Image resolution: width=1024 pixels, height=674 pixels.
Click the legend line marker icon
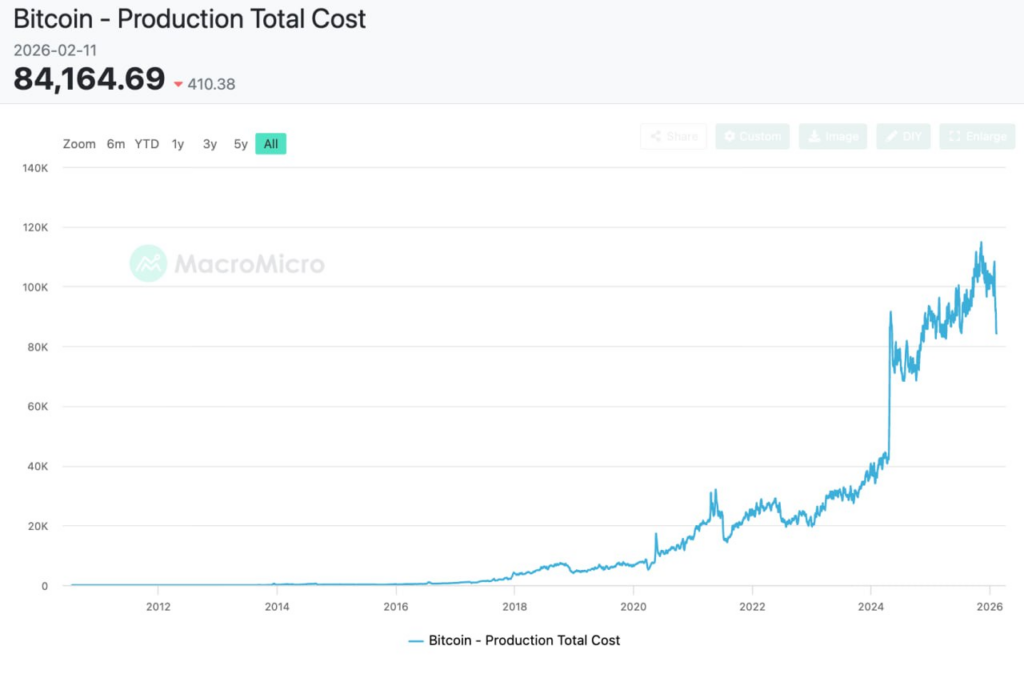[416, 640]
